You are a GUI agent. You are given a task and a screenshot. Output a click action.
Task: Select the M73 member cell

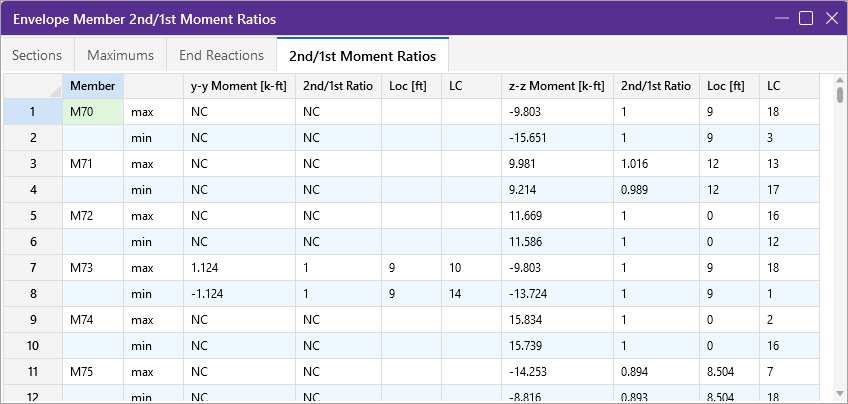coord(93,268)
